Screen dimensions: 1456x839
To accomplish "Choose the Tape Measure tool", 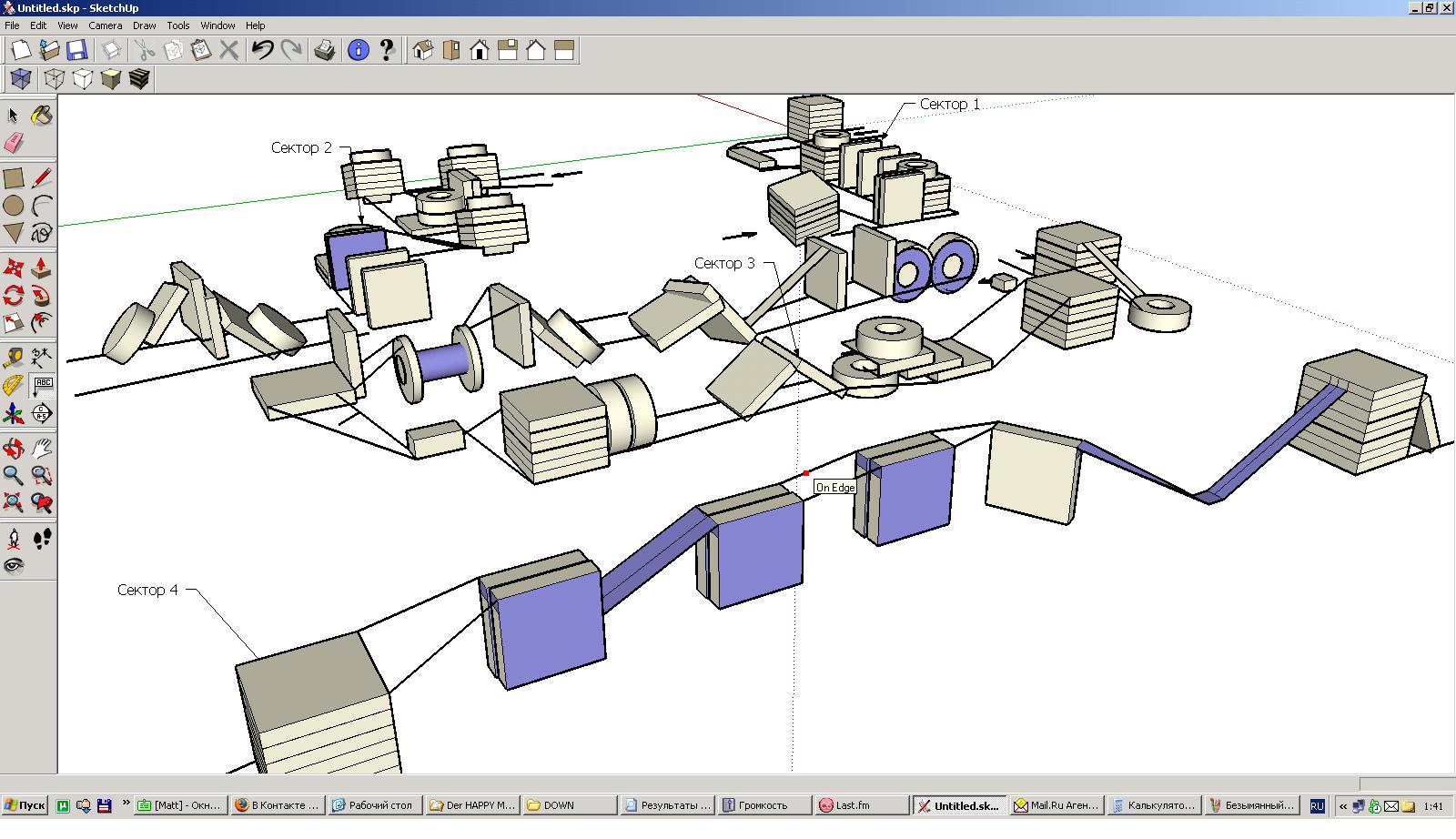I will click(x=14, y=357).
